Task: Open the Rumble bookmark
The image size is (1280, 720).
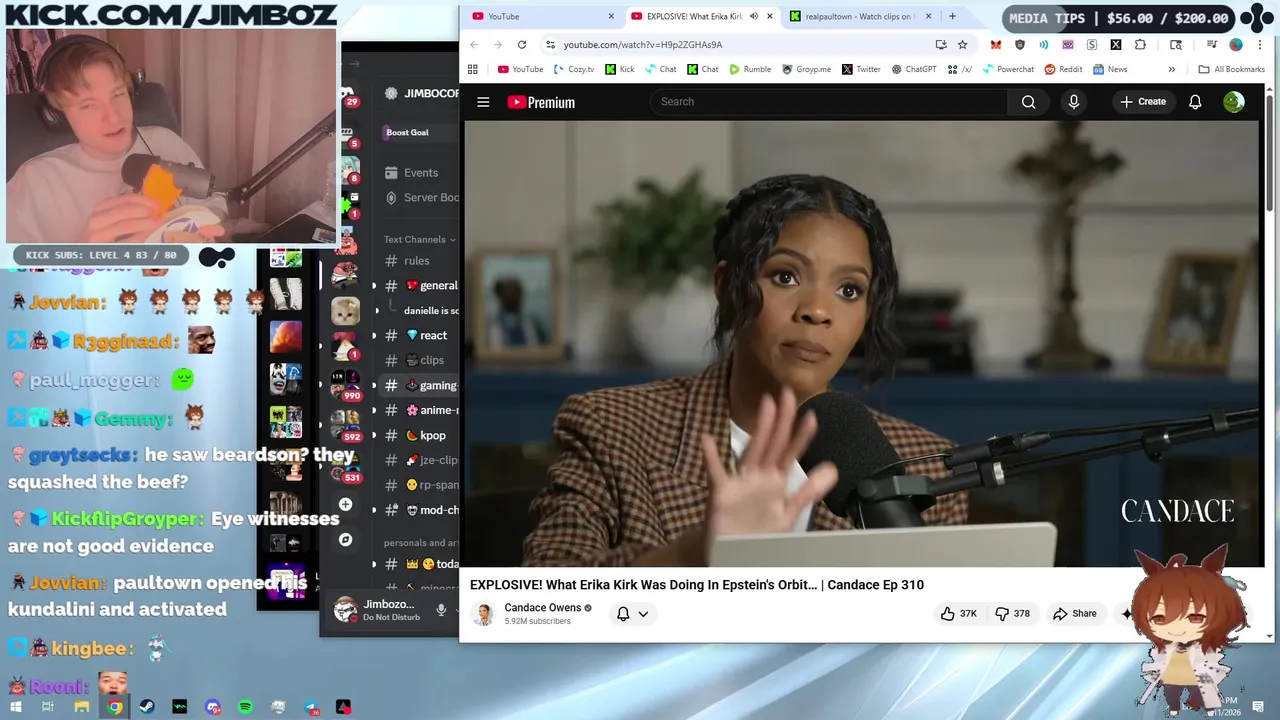Action: tap(750, 70)
